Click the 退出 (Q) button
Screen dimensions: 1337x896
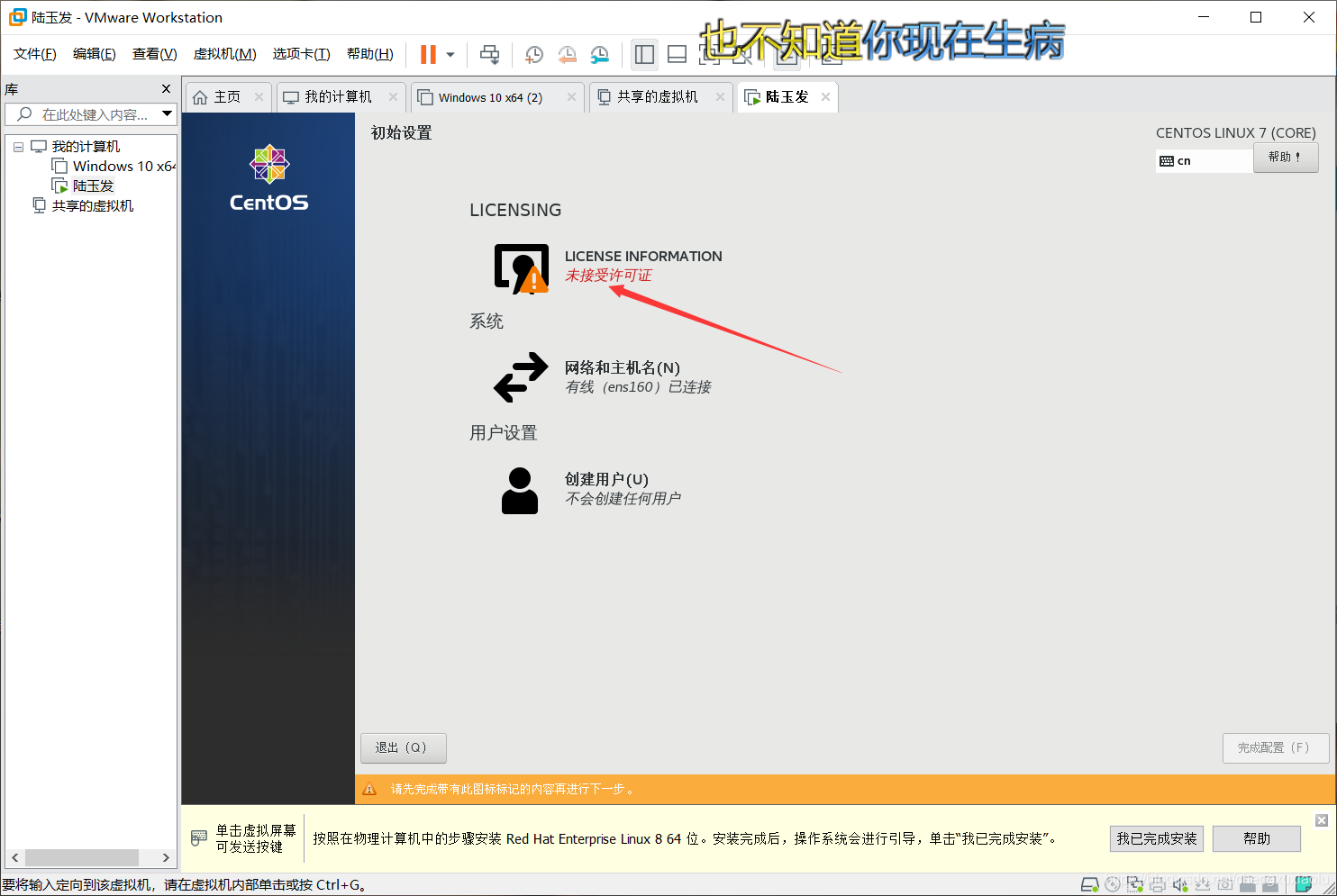click(x=404, y=747)
